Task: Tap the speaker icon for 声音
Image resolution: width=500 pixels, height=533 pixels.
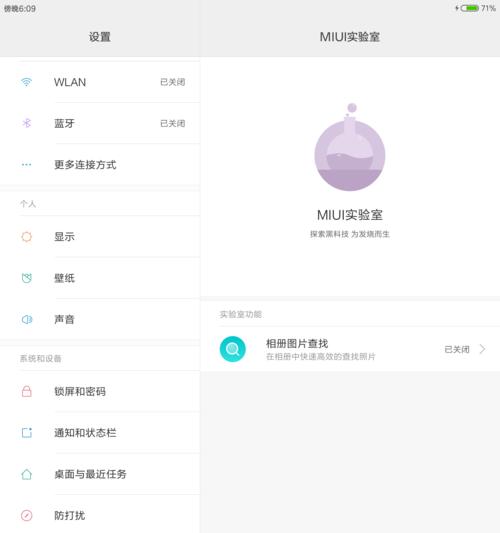Action: click(27, 319)
